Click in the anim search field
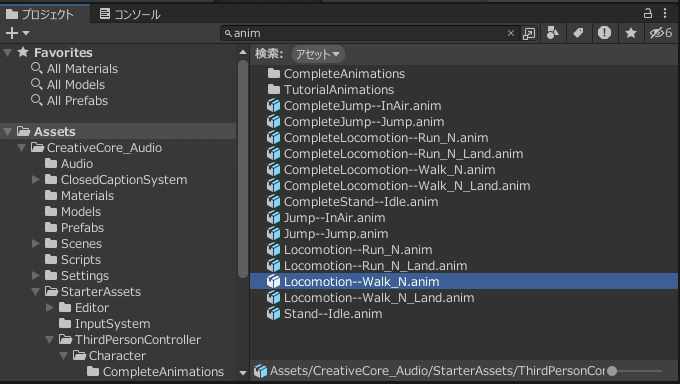Image resolution: width=680 pixels, height=384 pixels. pos(369,33)
